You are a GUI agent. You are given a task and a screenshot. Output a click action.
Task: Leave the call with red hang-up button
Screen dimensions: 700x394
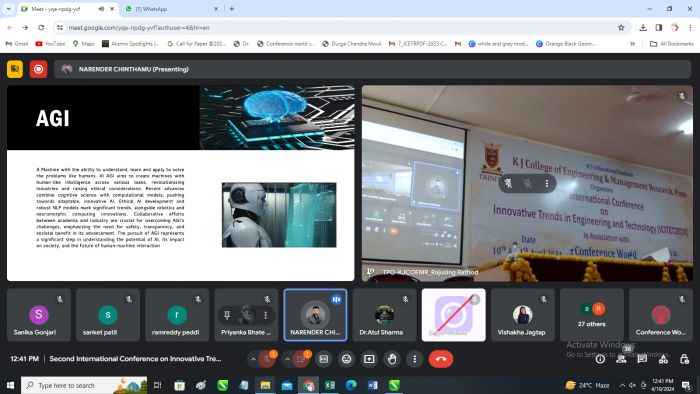[441, 359]
